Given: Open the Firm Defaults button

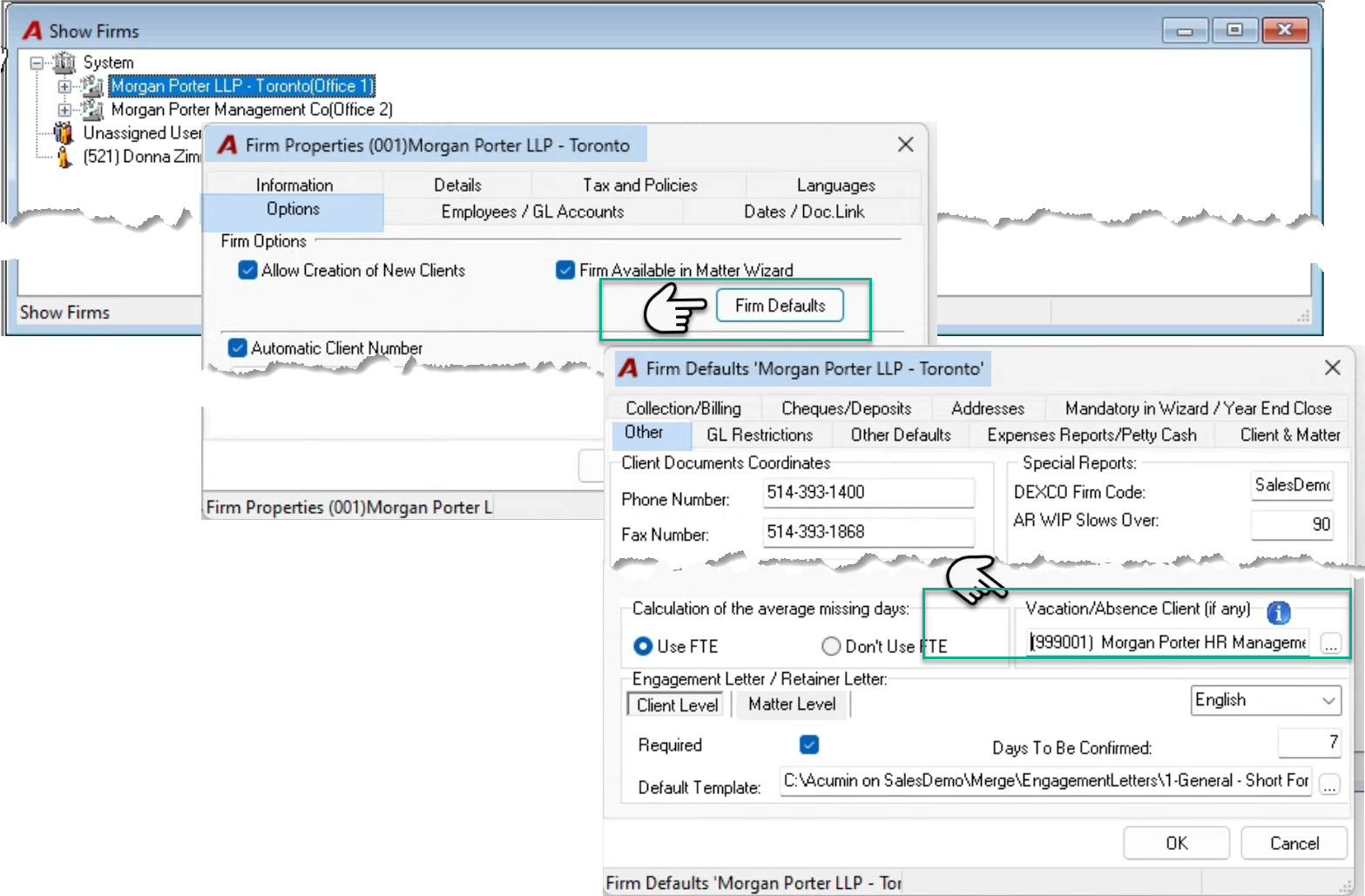Looking at the screenshot, I should (780, 306).
